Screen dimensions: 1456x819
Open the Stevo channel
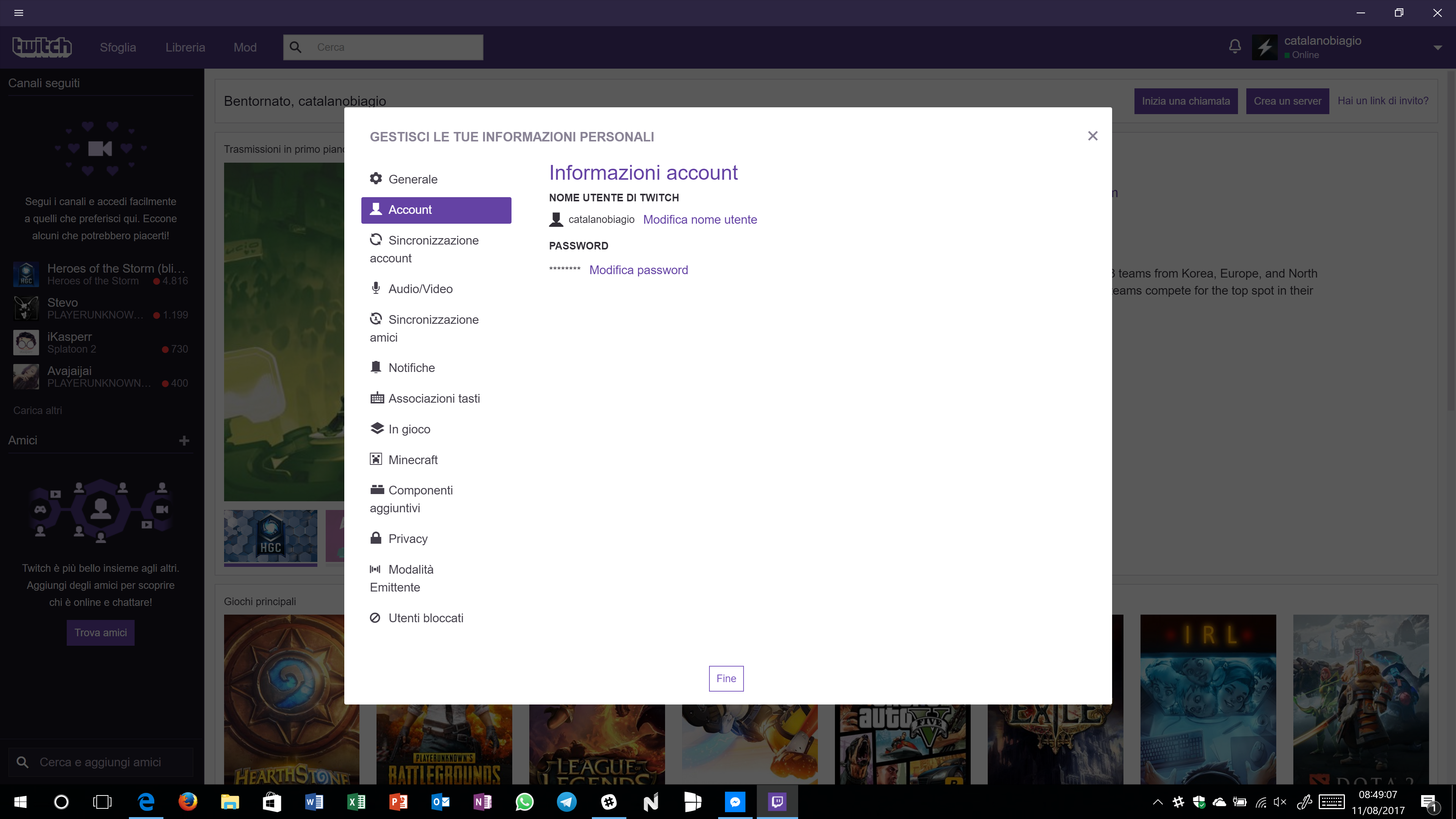pyautogui.click(x=100, y=308)
